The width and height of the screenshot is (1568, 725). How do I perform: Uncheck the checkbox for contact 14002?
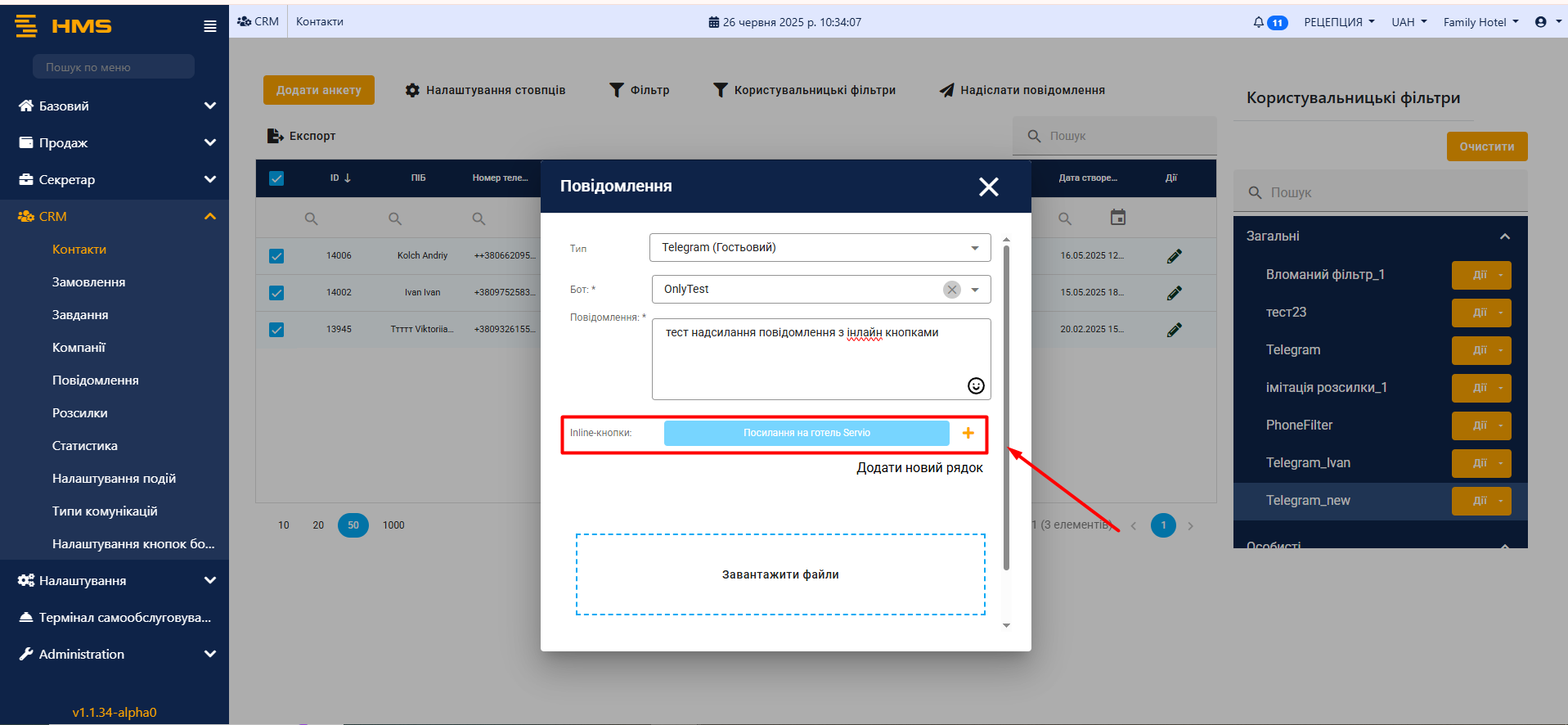coord(276,293)
